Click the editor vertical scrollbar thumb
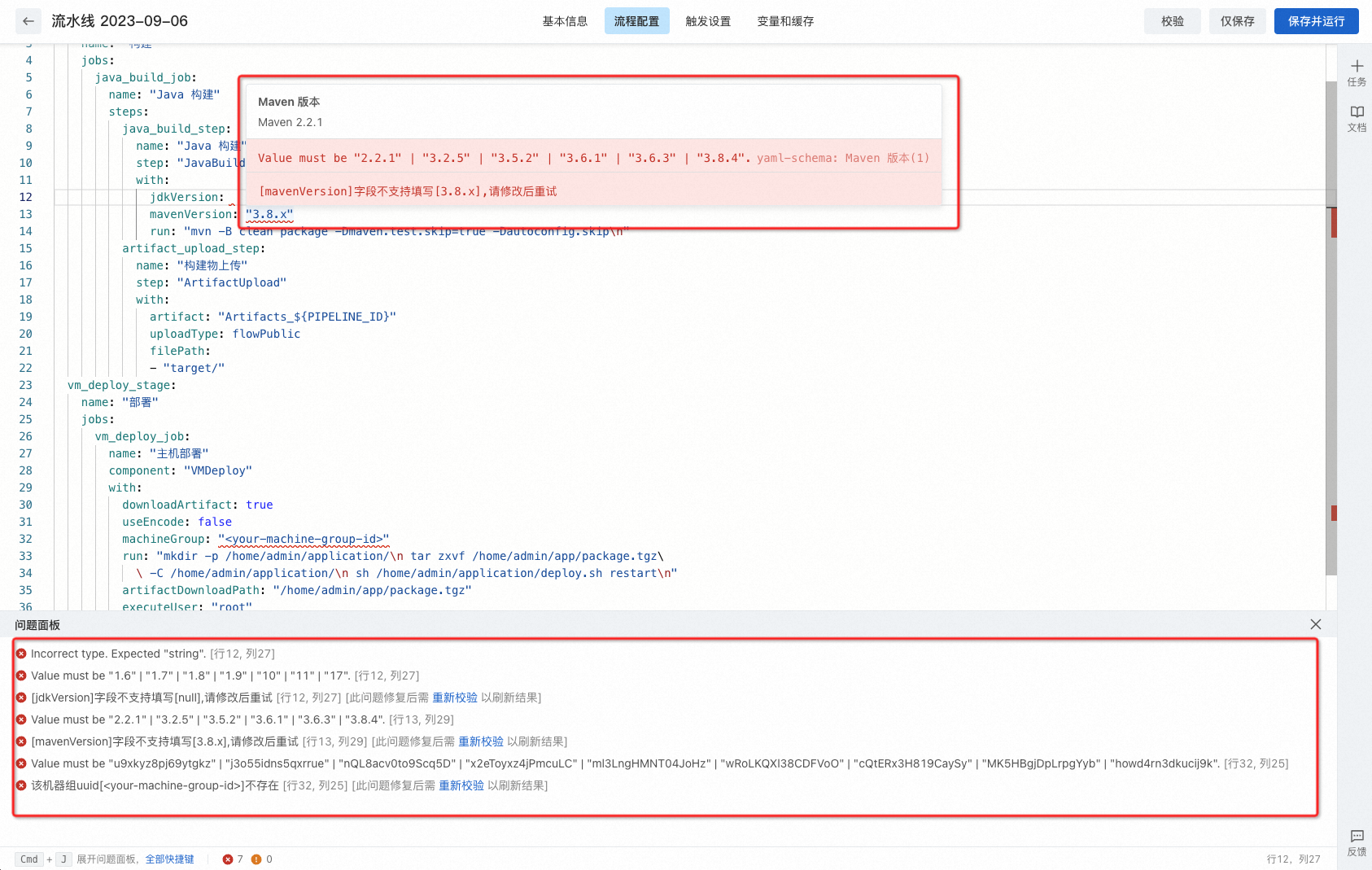Screen dimensions: 1372x870 pos(1331,328)
